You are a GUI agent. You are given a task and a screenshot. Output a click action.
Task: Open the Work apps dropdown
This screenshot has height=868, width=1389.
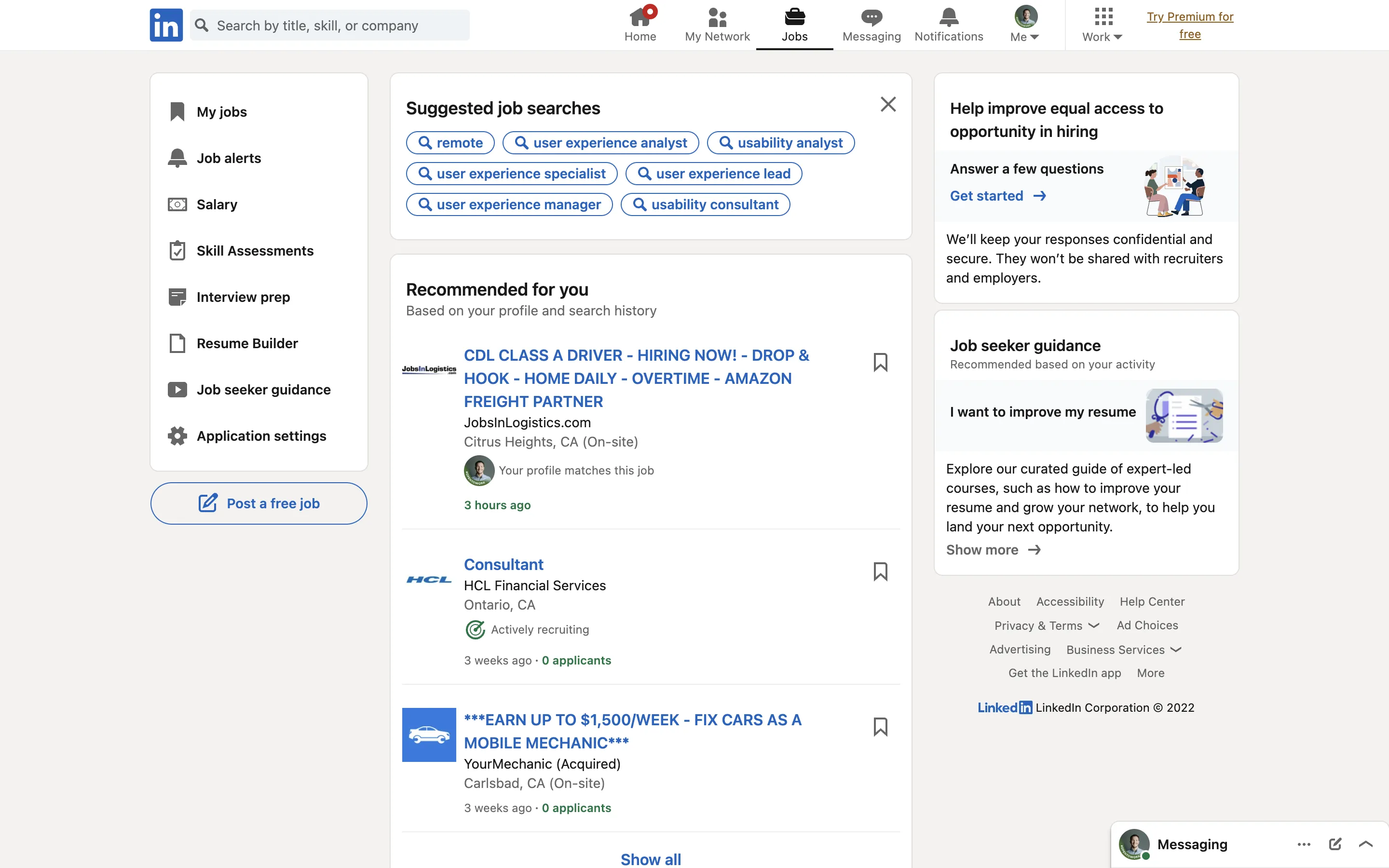(x=1102, y=25)
